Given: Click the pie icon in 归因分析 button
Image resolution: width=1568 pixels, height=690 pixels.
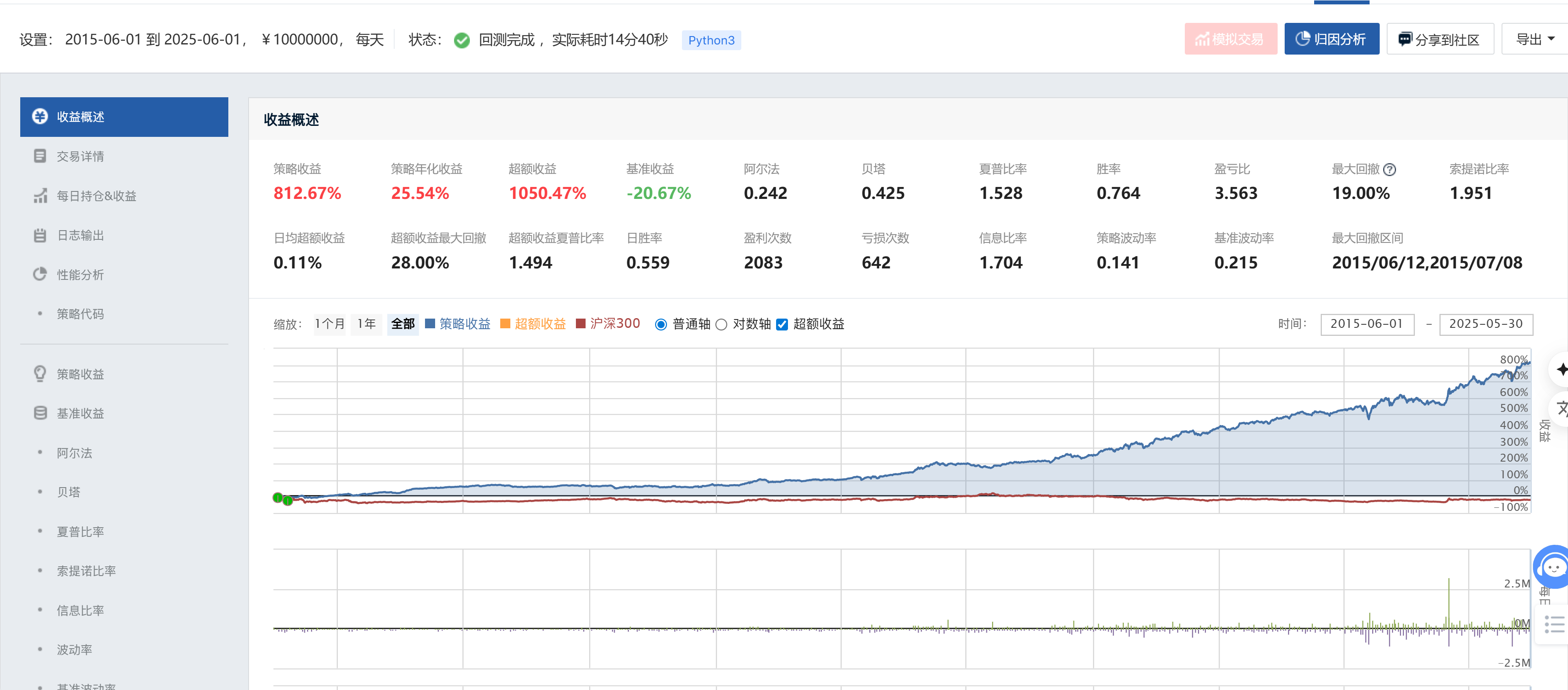Looking at the screenshot, I should coord(1302,39).
